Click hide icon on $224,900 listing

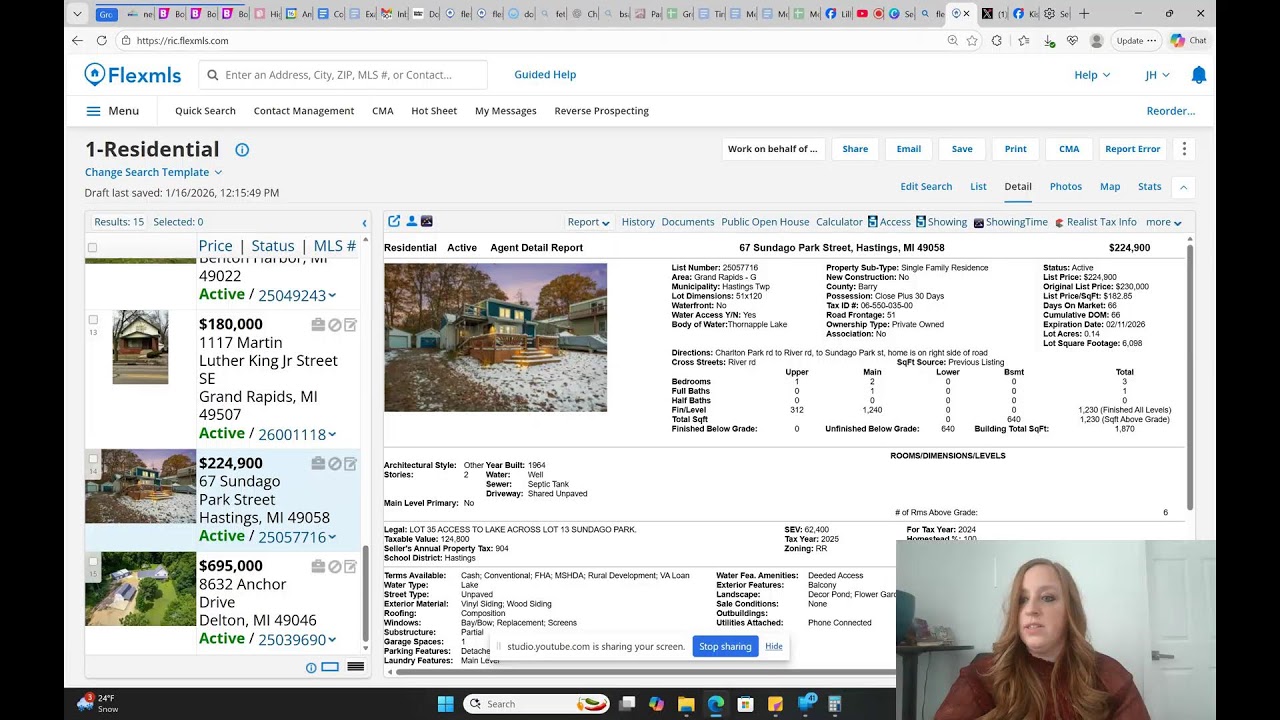[x=335, y=464]
